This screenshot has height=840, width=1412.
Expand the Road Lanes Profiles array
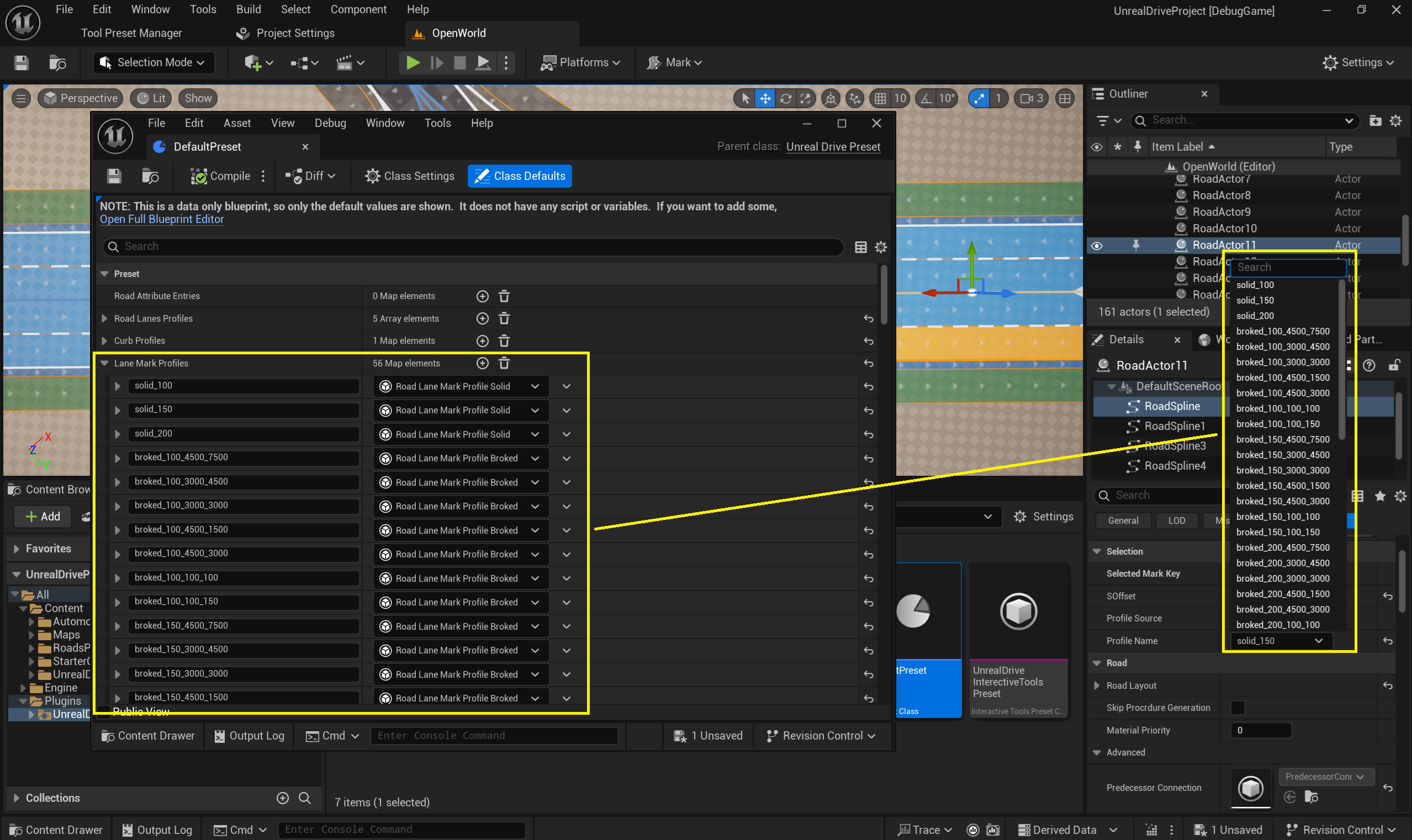coord(104,318)
